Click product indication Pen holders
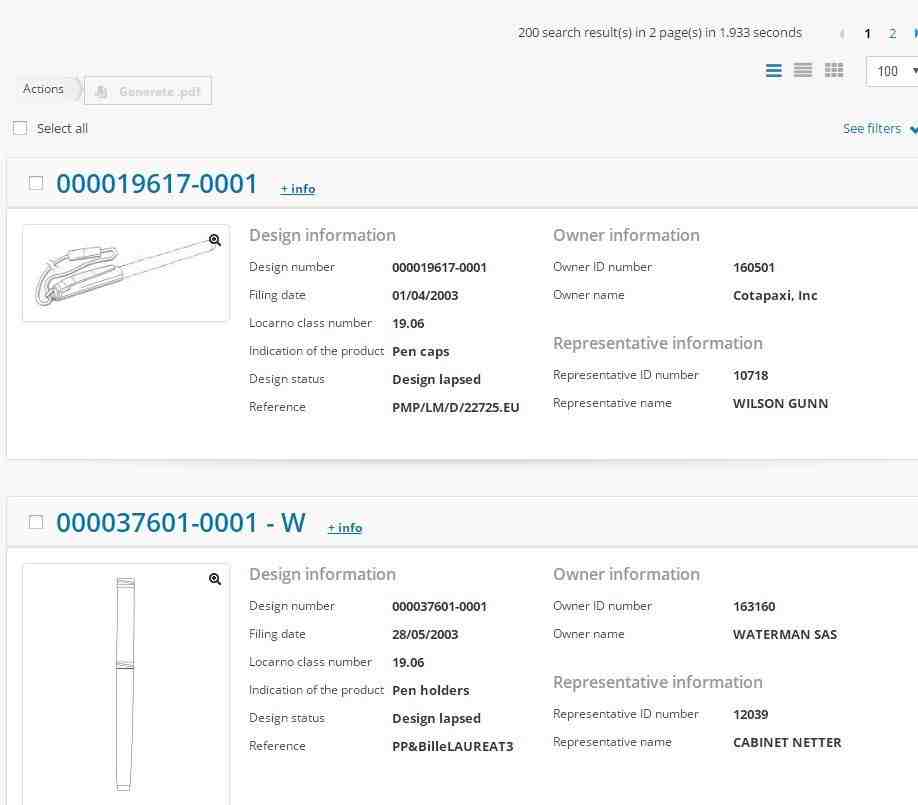 point(430,691)
